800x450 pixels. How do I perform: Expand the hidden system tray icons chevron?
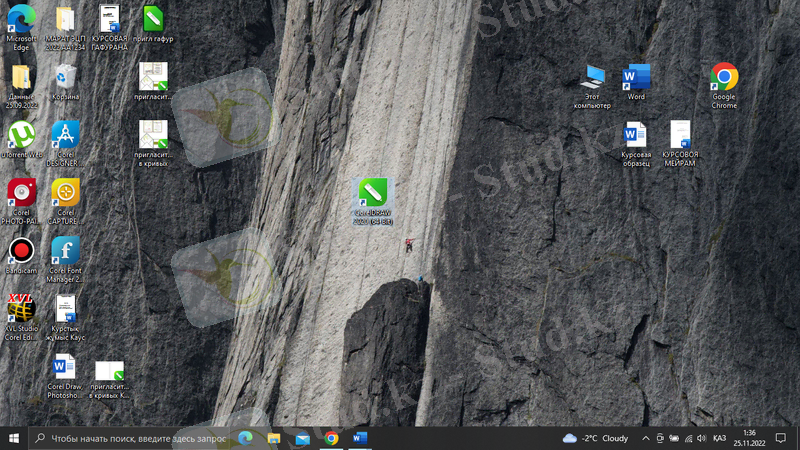(x=646, y=438)
